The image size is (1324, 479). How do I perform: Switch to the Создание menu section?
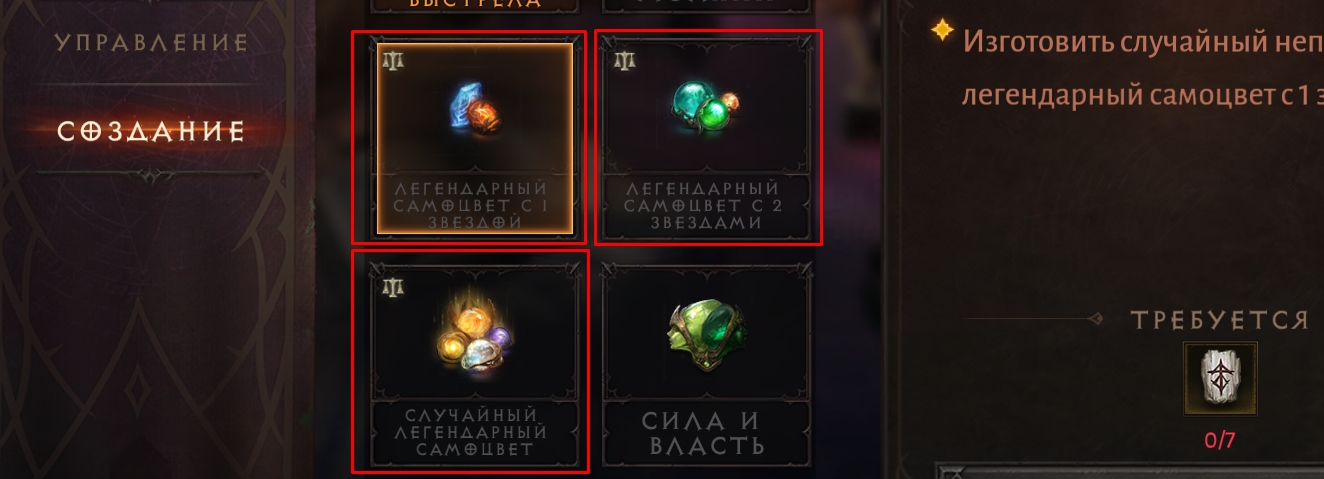[151, 132]
